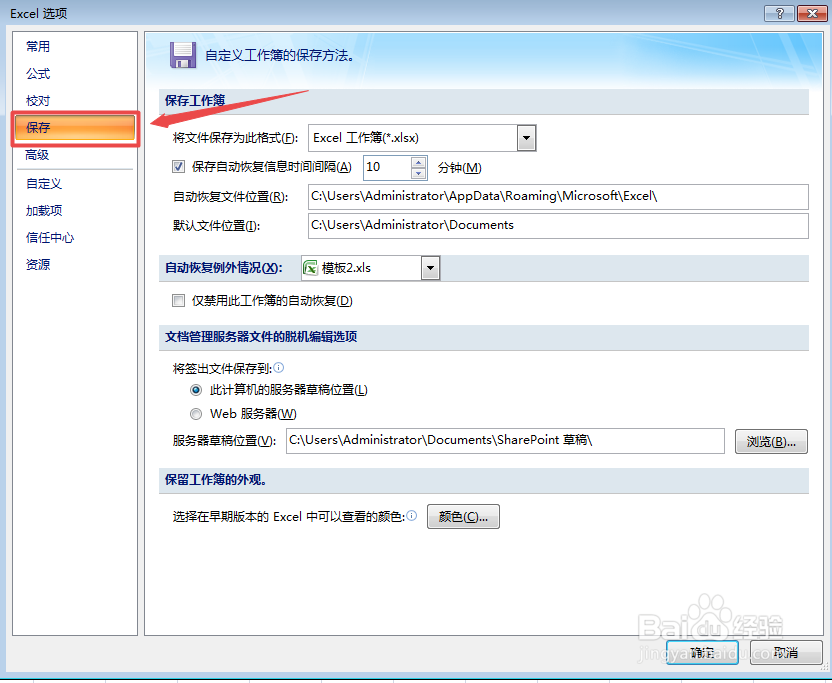
Task: Click info icon next to 将签出文件保存到
Action: (279, 367)
